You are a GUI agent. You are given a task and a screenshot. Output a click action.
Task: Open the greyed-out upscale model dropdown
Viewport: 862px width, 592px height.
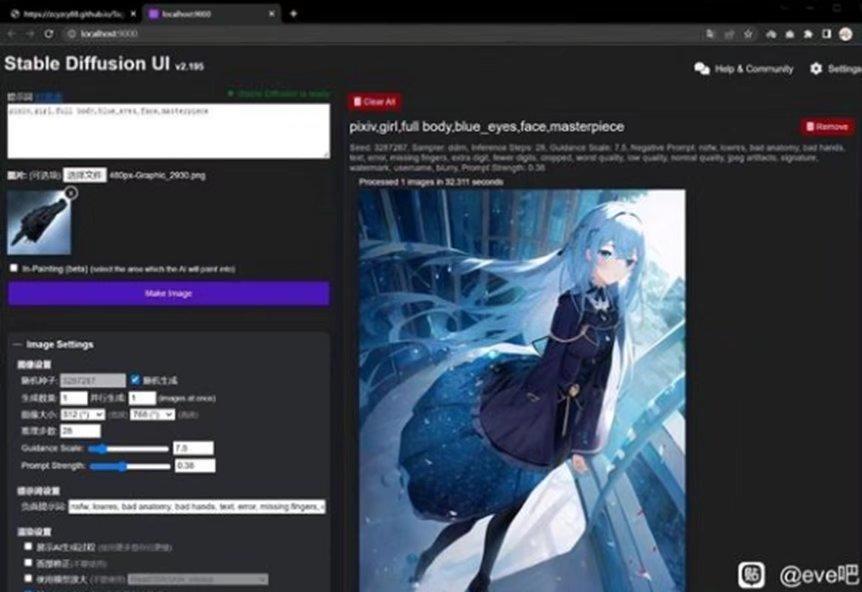pyautogui.click(x=198, y=579)
